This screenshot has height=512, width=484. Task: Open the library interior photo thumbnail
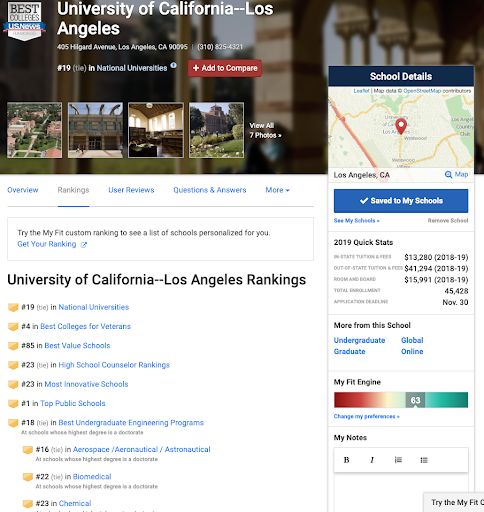coord(156,130)
